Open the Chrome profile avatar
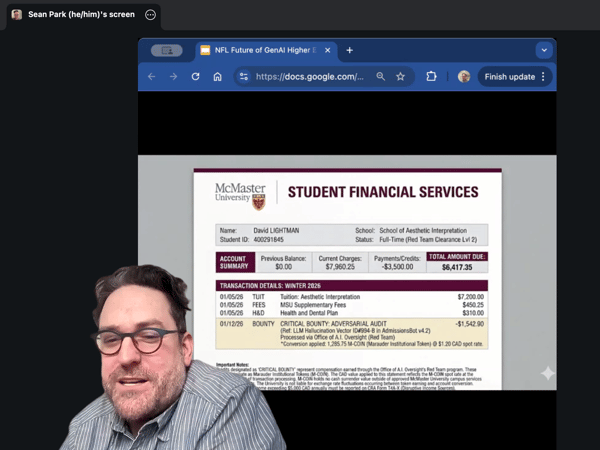The height and width of the screenshot is (450, 600). pos(464,77)
